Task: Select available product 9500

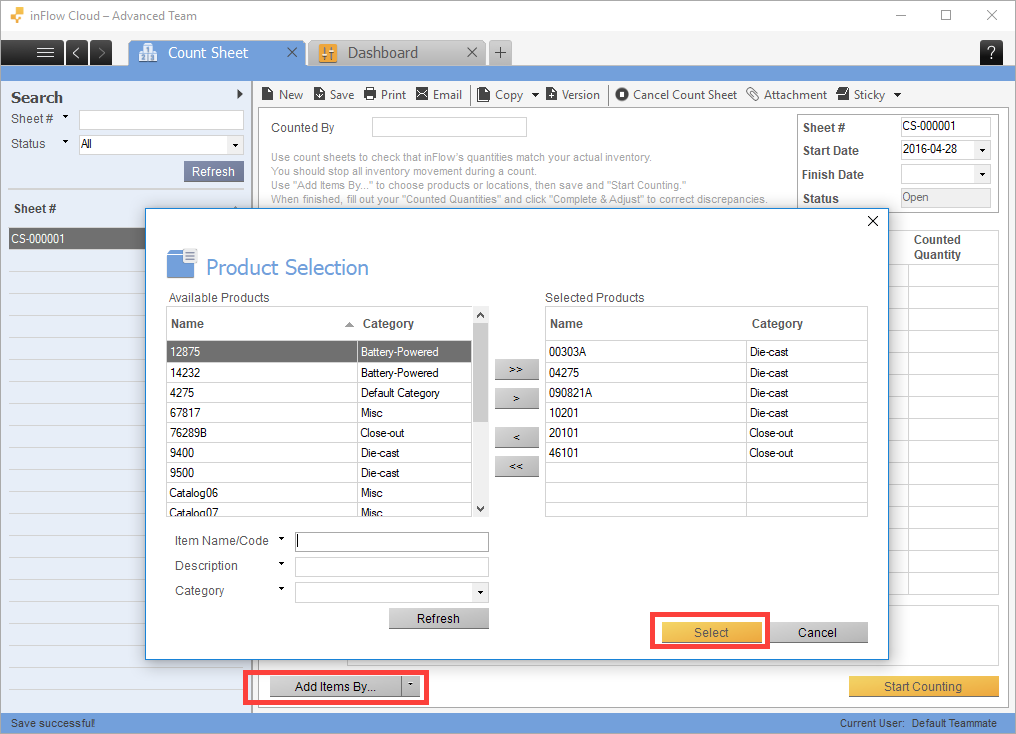Action: coord(319,473)
